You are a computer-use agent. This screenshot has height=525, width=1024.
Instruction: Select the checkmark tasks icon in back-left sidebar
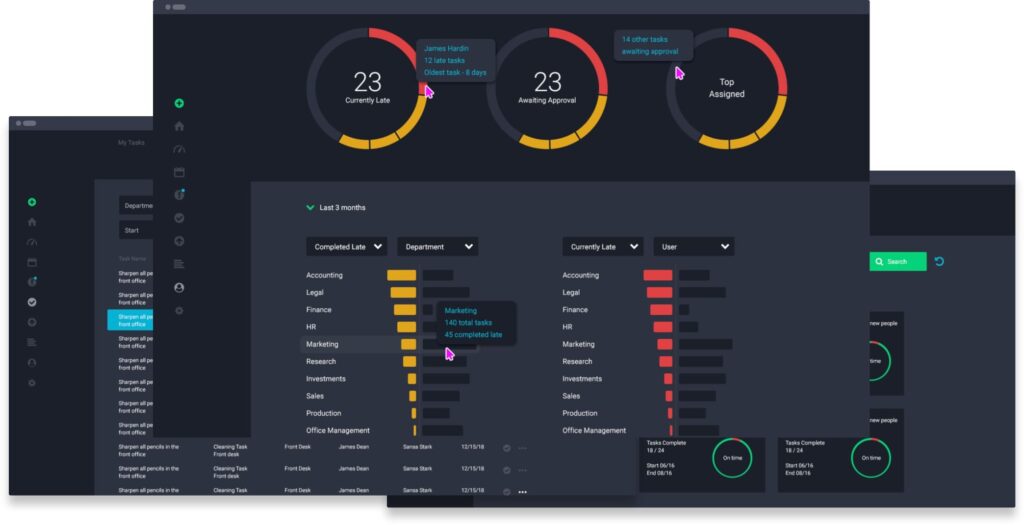click(32, 302)
